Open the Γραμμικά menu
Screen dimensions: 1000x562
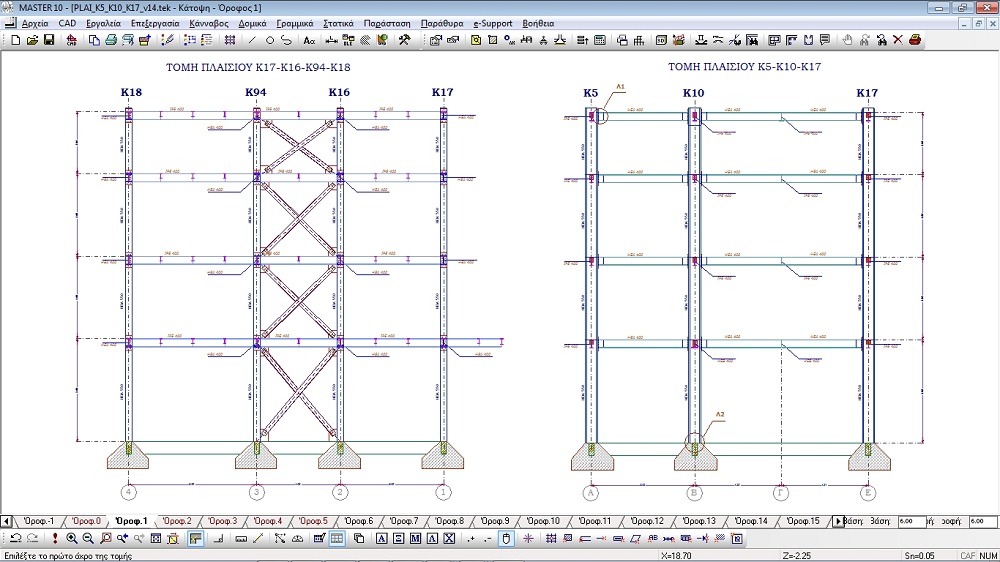click(295, 23)
